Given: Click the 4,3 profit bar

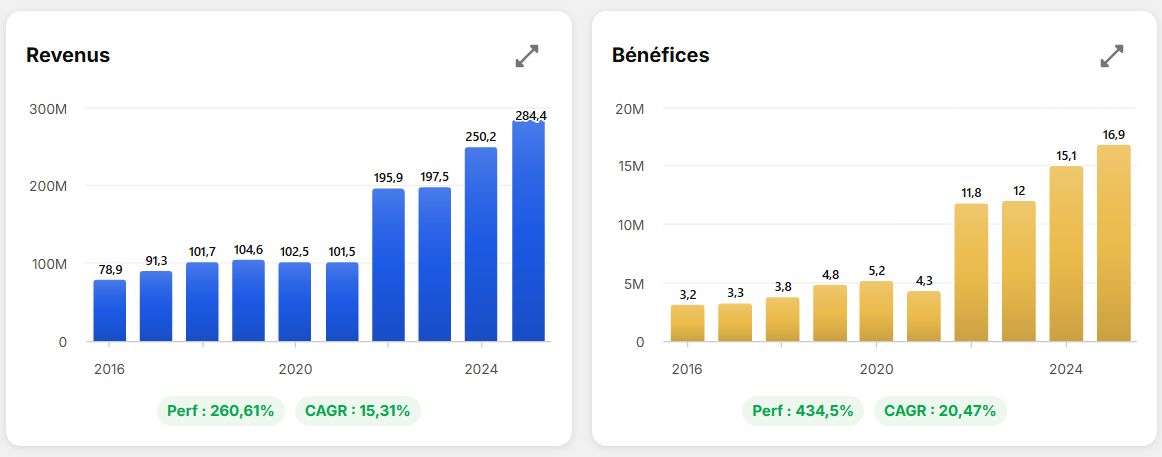Looking at the screenshot, I should click(924, 316).
